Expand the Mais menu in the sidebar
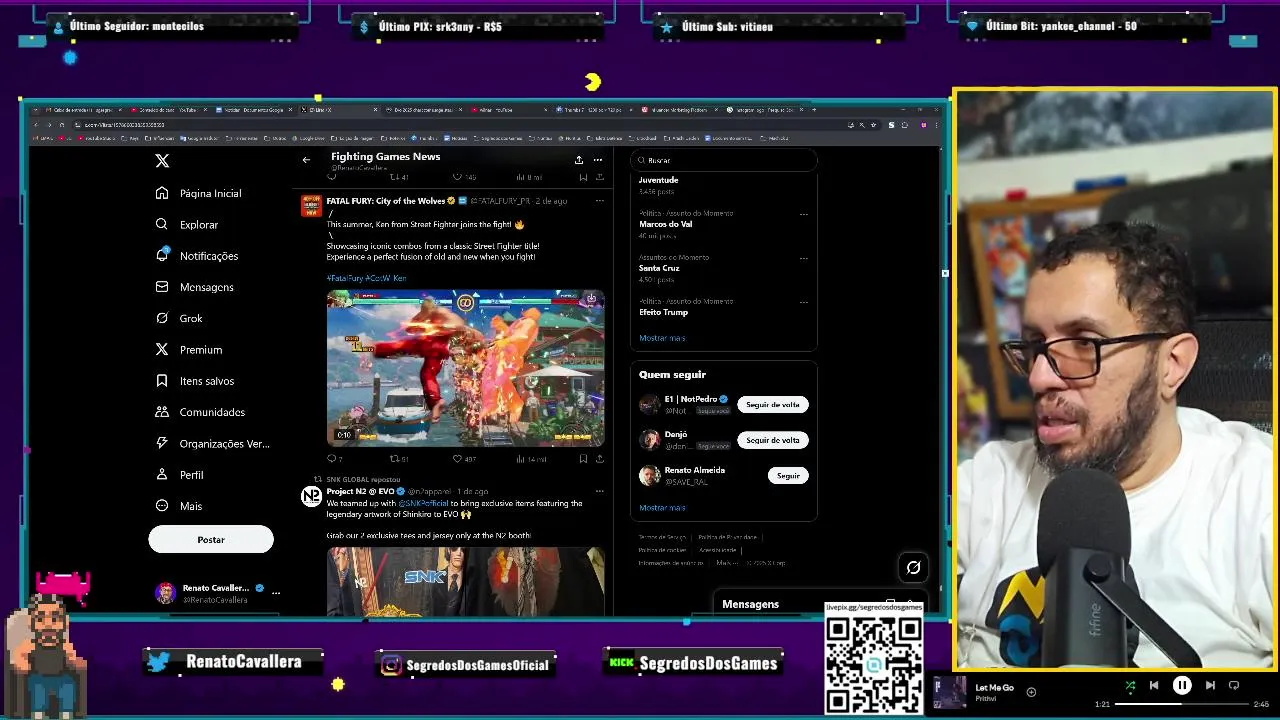Image resolution: width=1280 pixels, height=720 pixels. tap(179, 506)
